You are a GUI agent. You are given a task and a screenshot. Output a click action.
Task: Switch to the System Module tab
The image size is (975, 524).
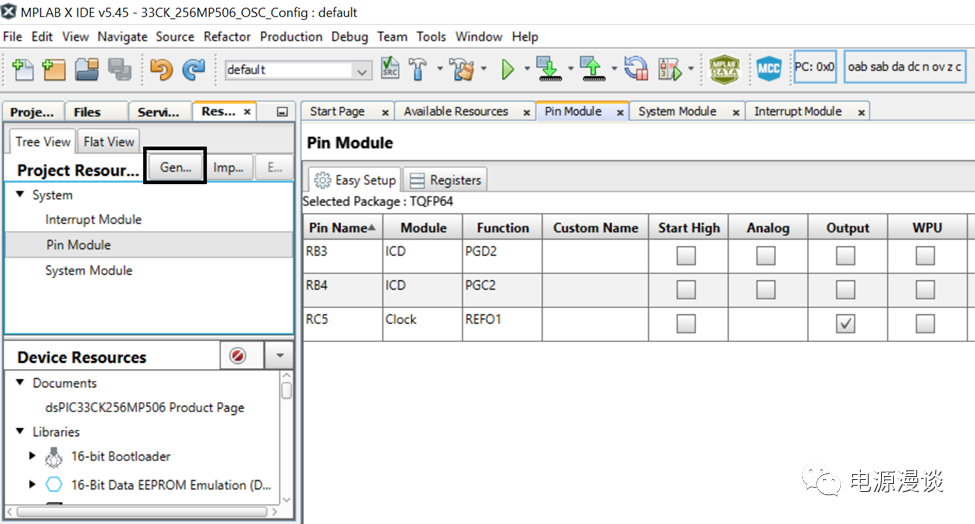[x=677, y=111]
